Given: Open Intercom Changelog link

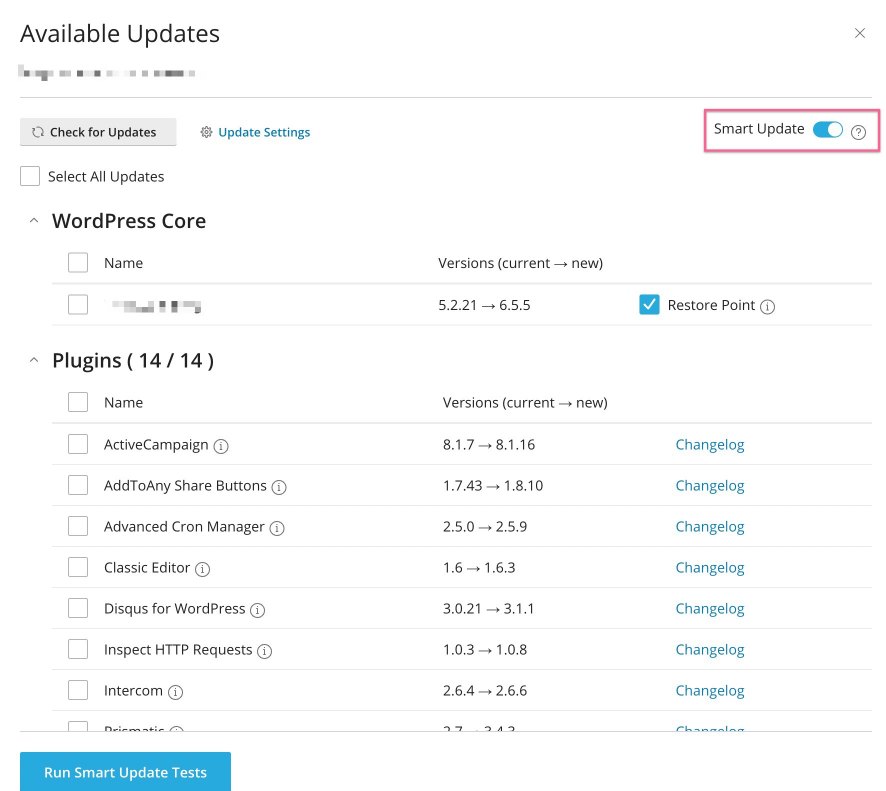Looking at the screenshot, I should pos(710,690).
